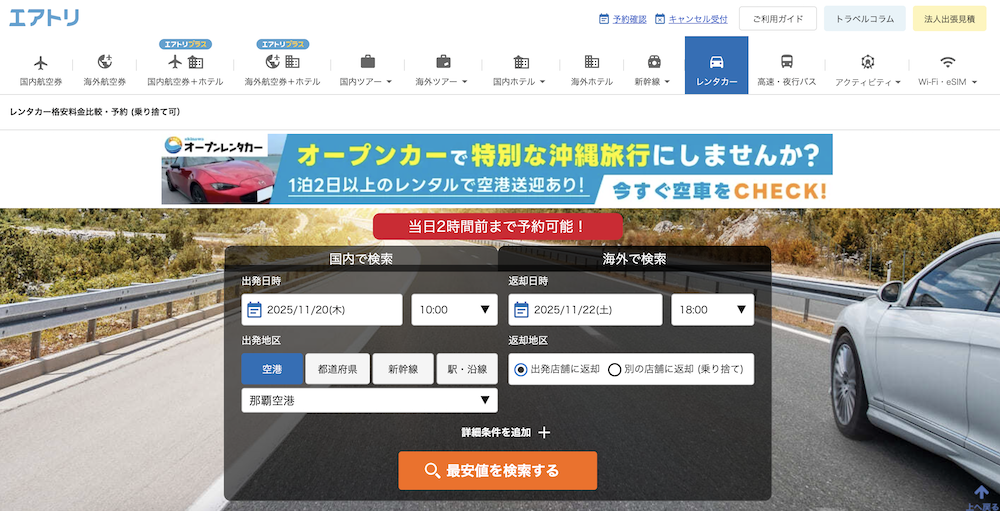Open the 18:00 return time dropdown

pos(712,310)
